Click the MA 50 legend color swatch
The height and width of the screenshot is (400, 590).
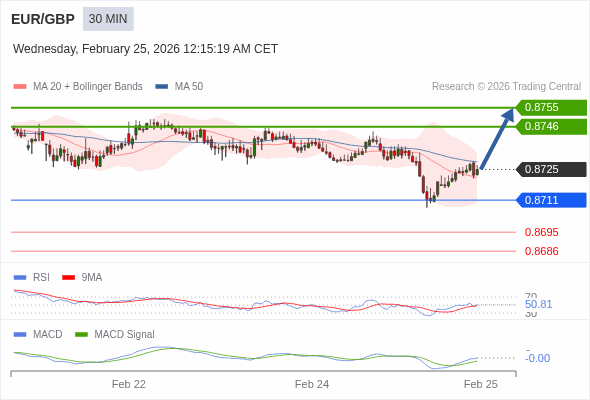162,87
